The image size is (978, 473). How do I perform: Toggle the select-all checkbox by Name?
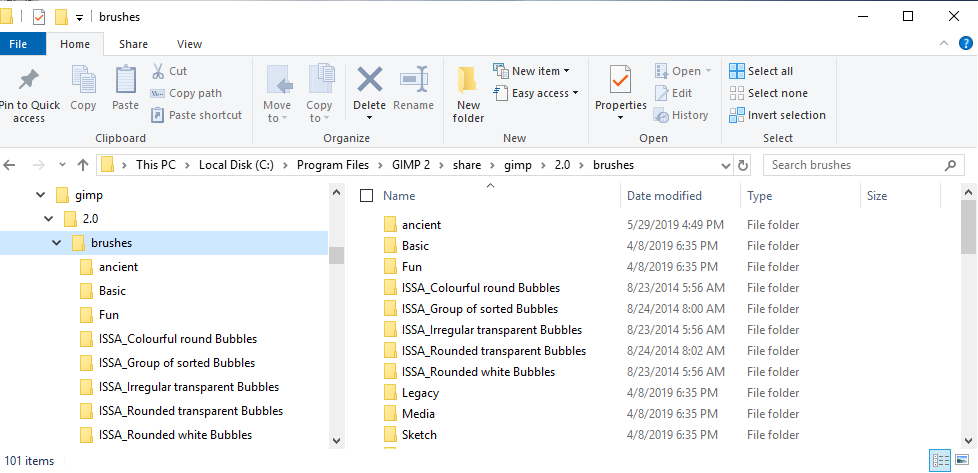tap(367, 196)
